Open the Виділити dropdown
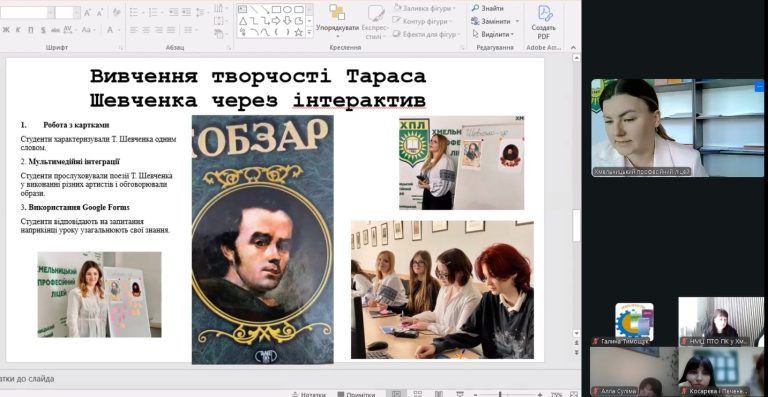Screen dimensions: 768x397 click(x=494, y=34)
